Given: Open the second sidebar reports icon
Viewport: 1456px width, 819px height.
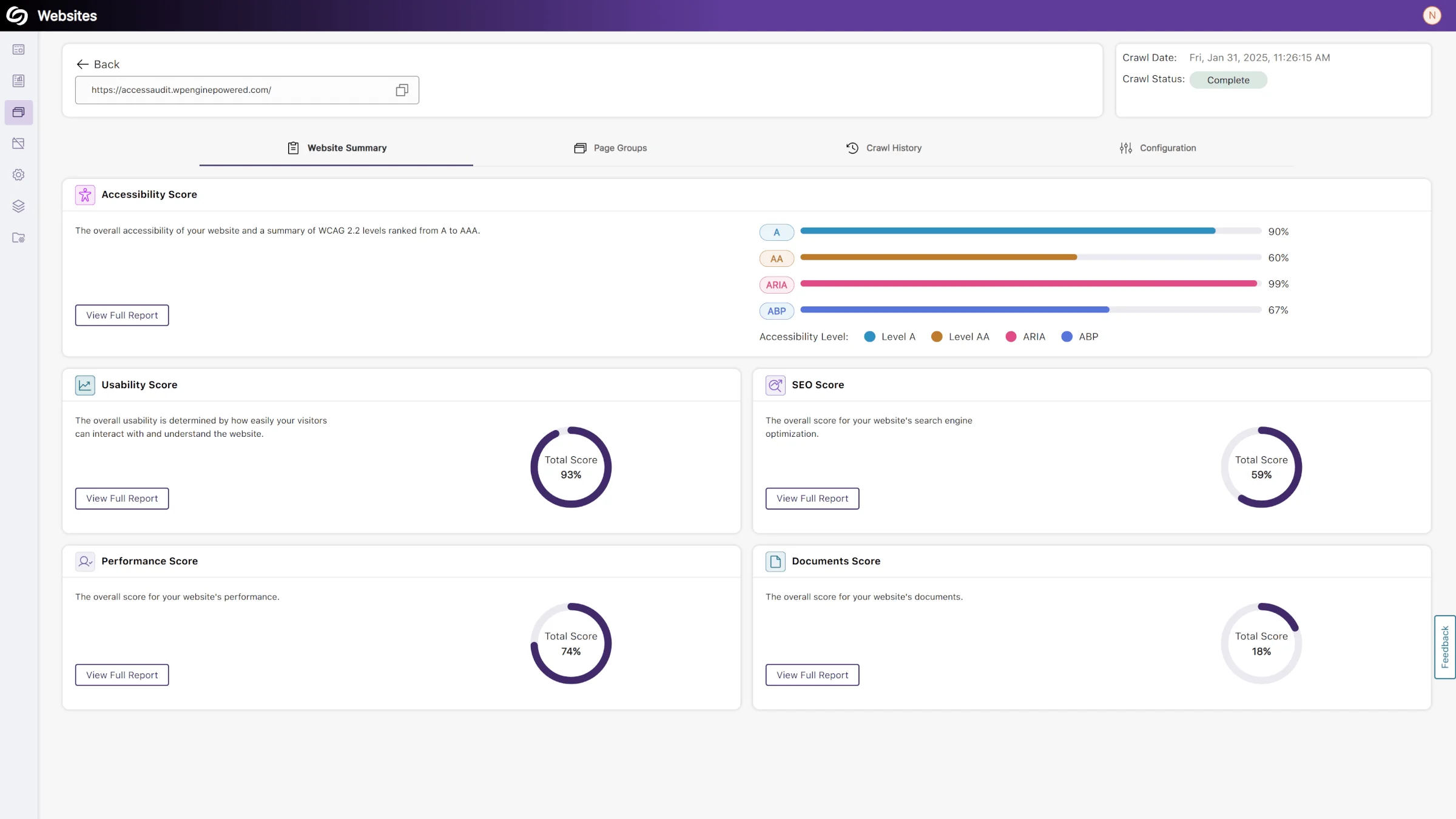Looking at the screenshot, I should pyautogui.click(x=19, y=81).
